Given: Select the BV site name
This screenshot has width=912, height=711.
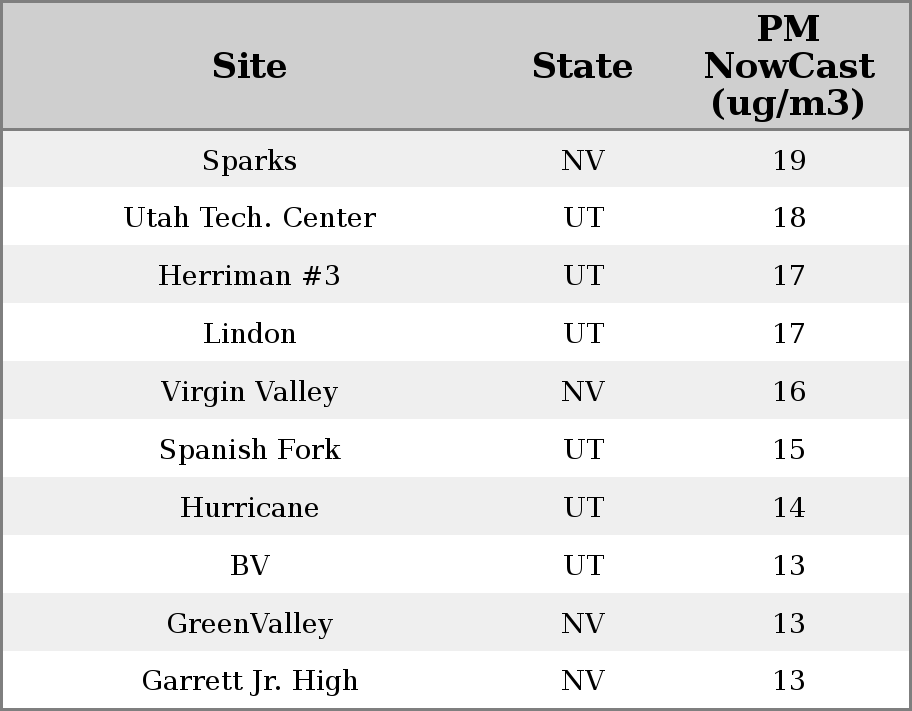Looking at the screenshot, I should 249,566.
